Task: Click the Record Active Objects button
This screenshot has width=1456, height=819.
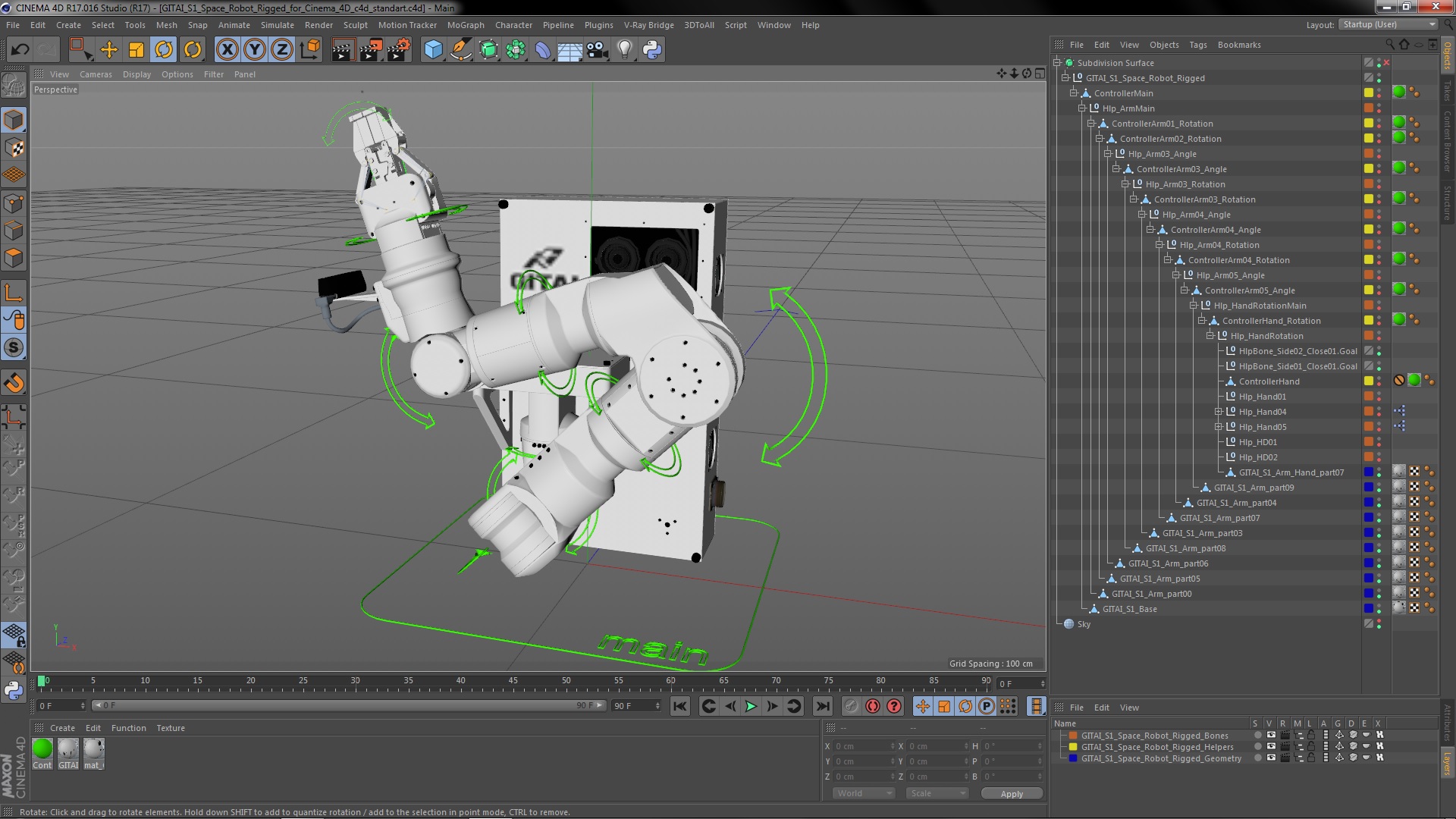Action: [852, 706]
